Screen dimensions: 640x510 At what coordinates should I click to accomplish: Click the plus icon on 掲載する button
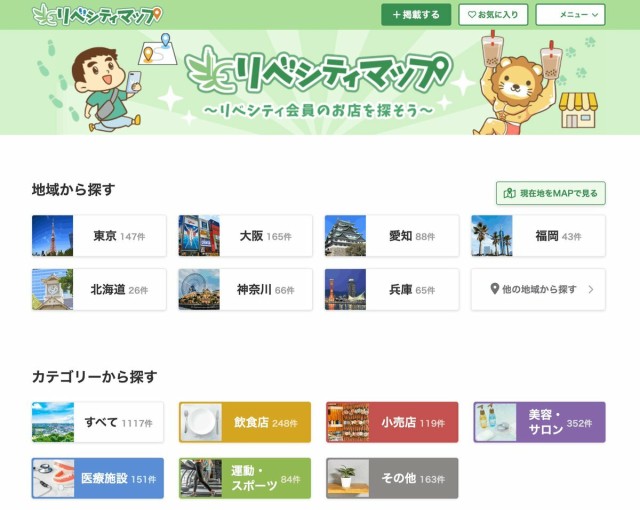coord(396,15)
